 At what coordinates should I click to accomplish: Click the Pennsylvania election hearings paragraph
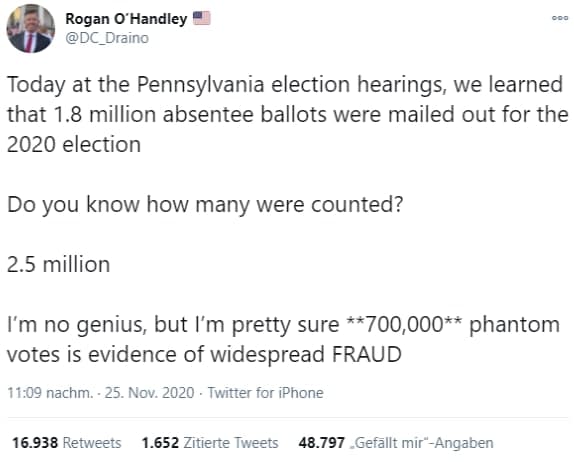[287, 114]
